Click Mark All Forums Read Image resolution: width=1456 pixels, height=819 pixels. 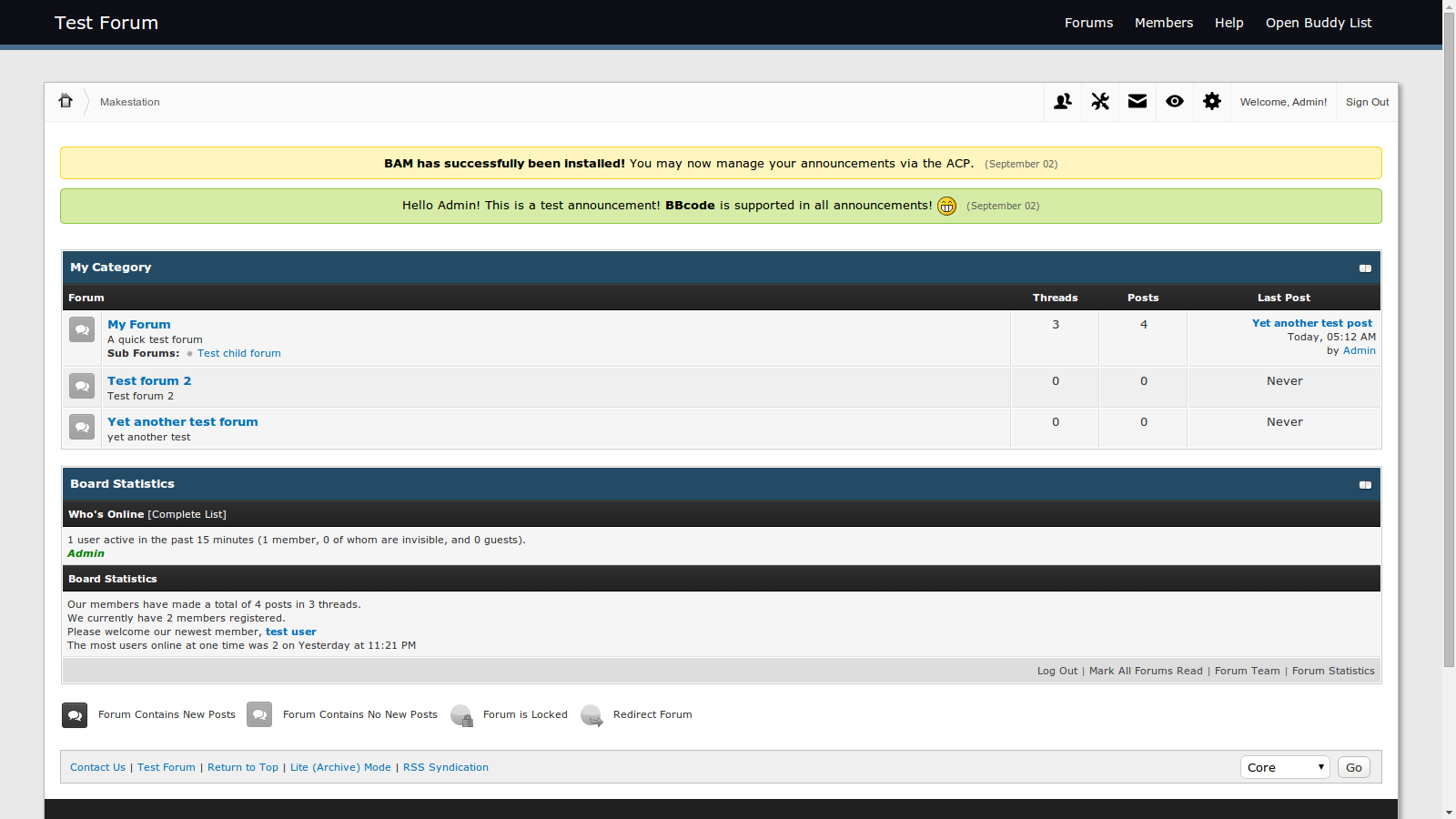(1146, 671)
